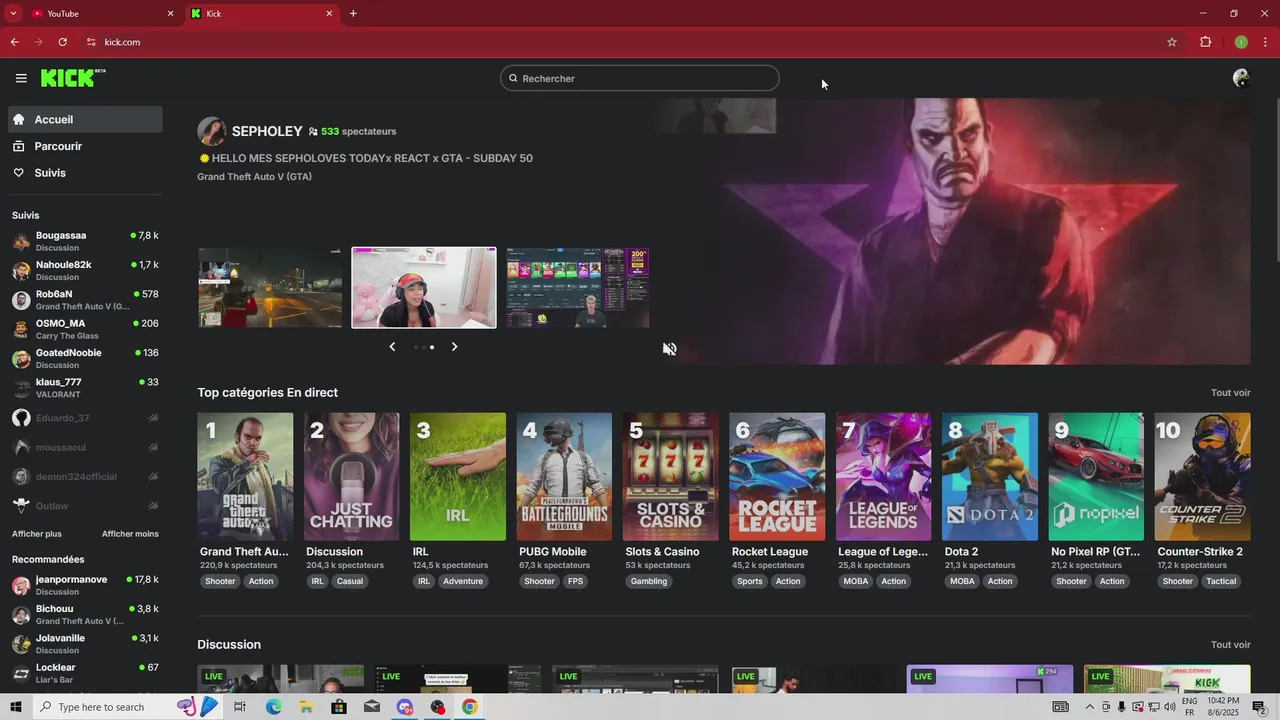Unmute the featured stream audio
The image size is (1280, 720).
tap(669, 349)
